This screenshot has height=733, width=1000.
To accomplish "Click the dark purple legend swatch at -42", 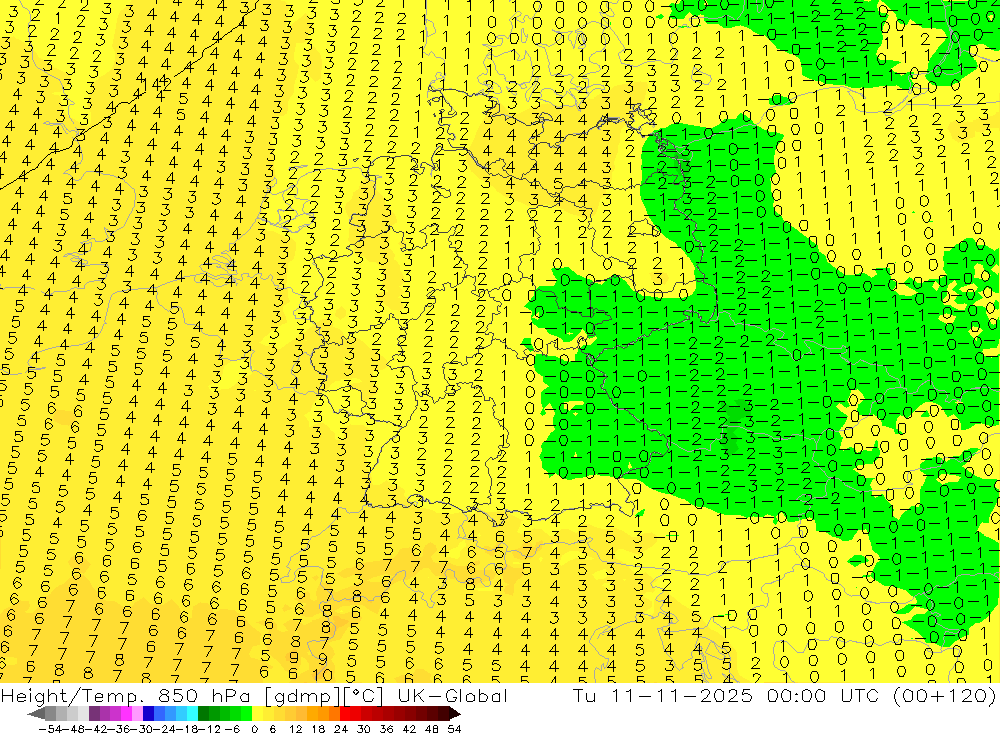I will (x=94, y=714).
